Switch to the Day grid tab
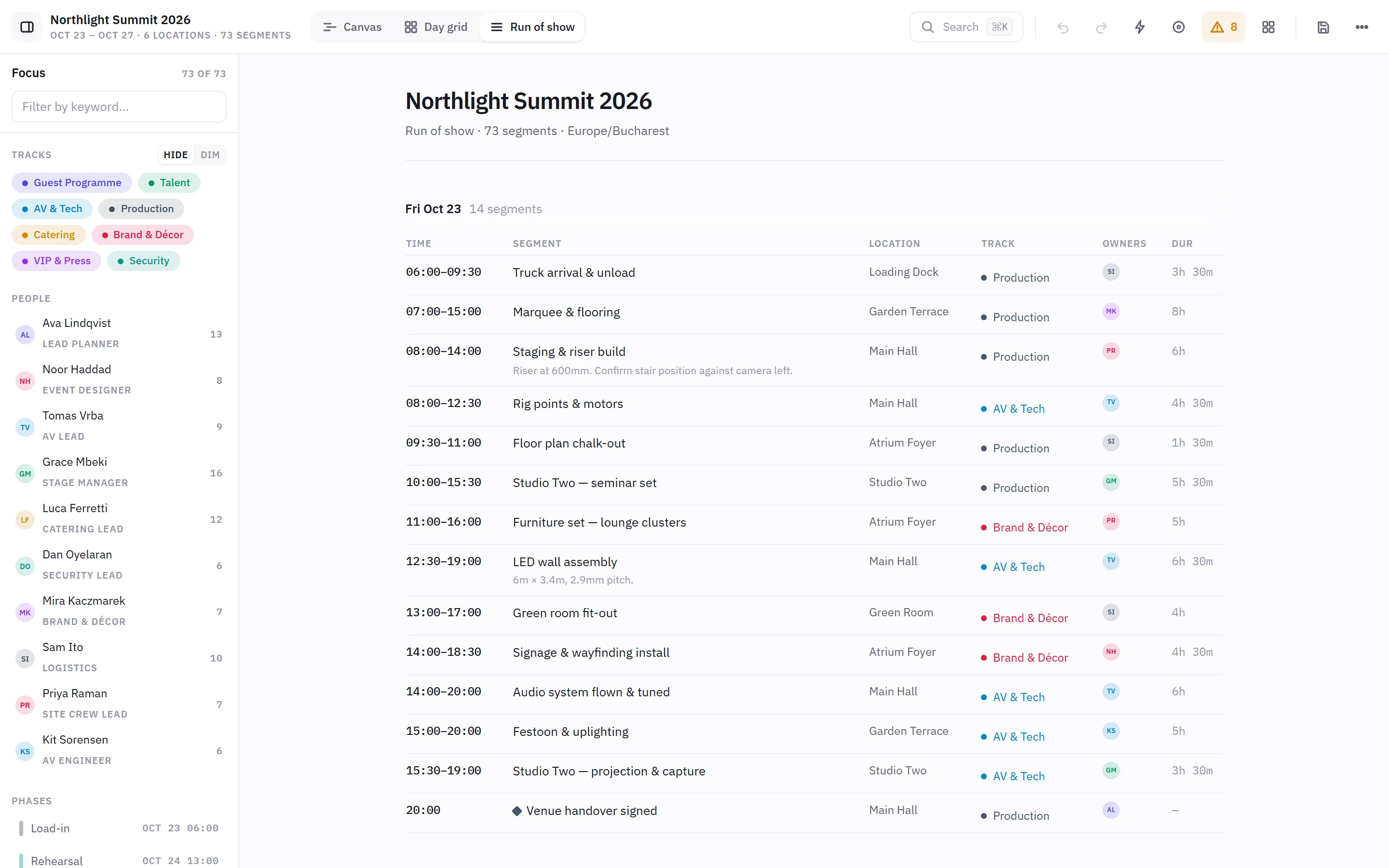This screenshot has width=1389, height=868. tap(436, 27)
